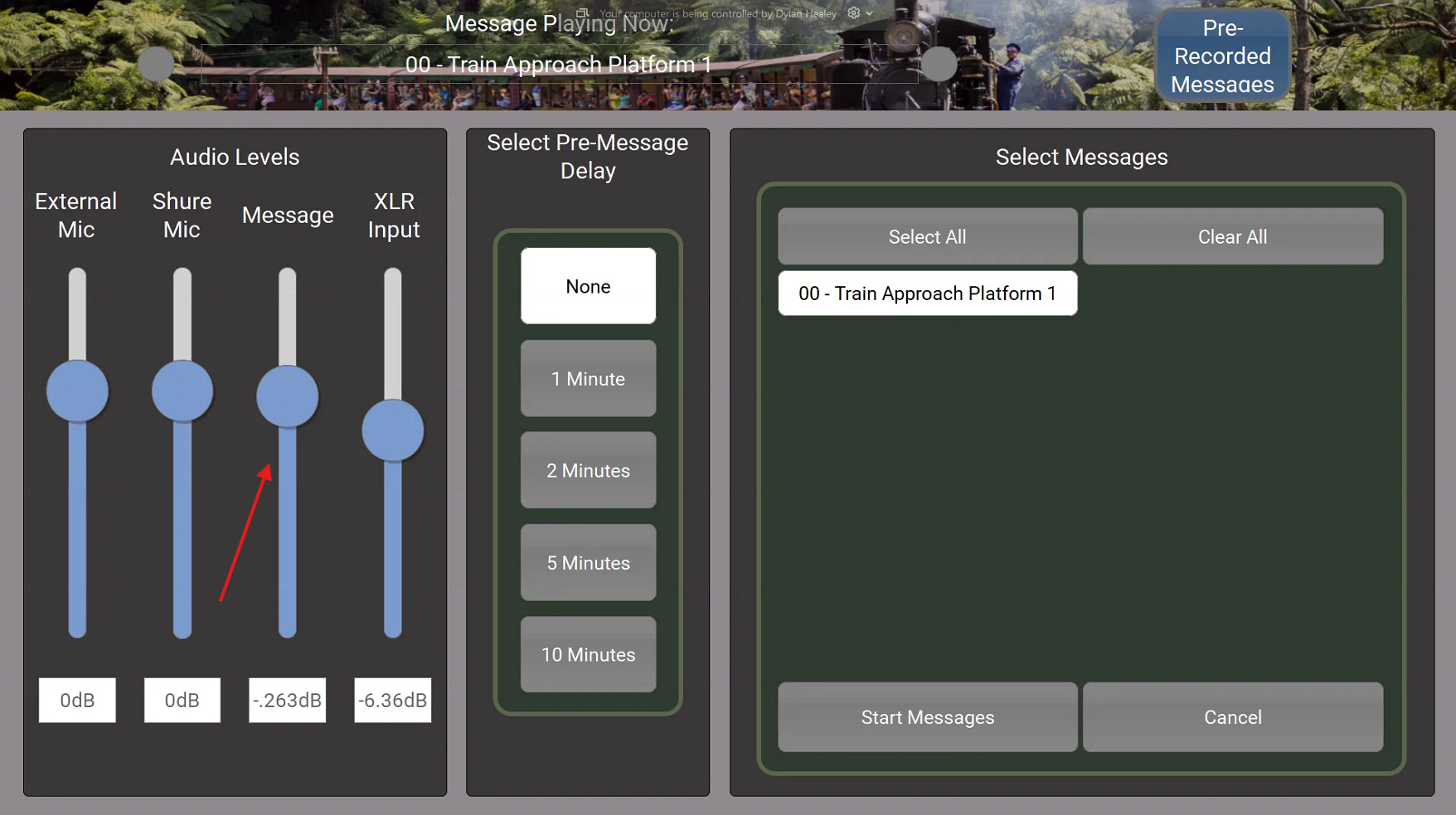Click the Select Messages heading

[1081, 157]
